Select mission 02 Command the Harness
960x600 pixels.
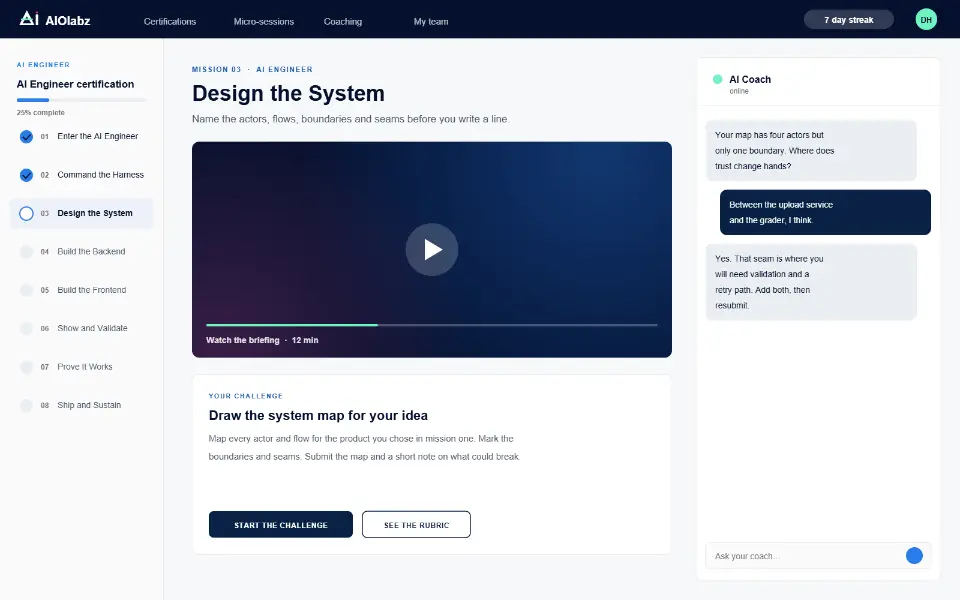81,175
